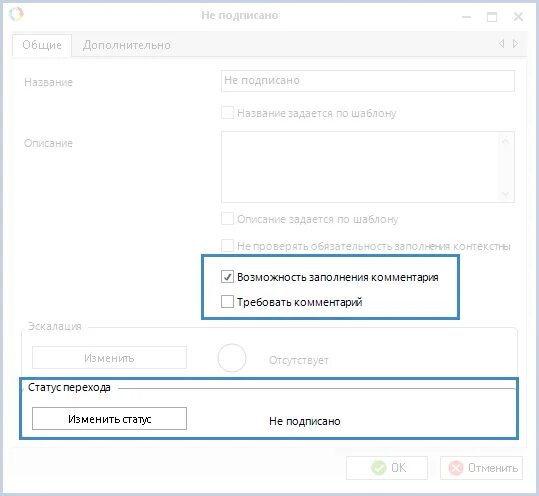Open the Дополнительно tab
The height and width of the screenshot is (496, 539).
coord(126,45)
